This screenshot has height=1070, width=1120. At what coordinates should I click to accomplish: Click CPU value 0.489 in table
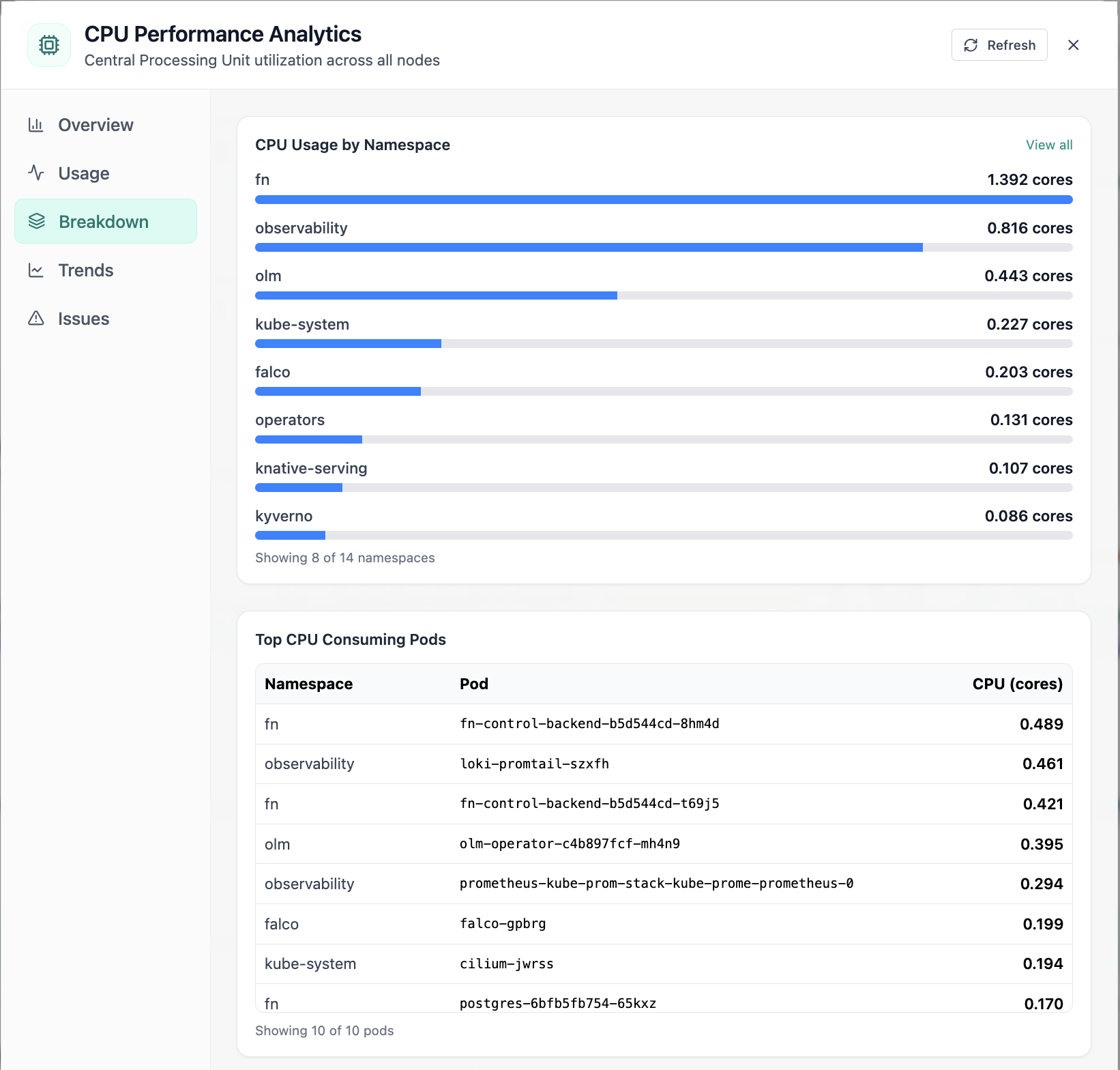[1041, 724]
